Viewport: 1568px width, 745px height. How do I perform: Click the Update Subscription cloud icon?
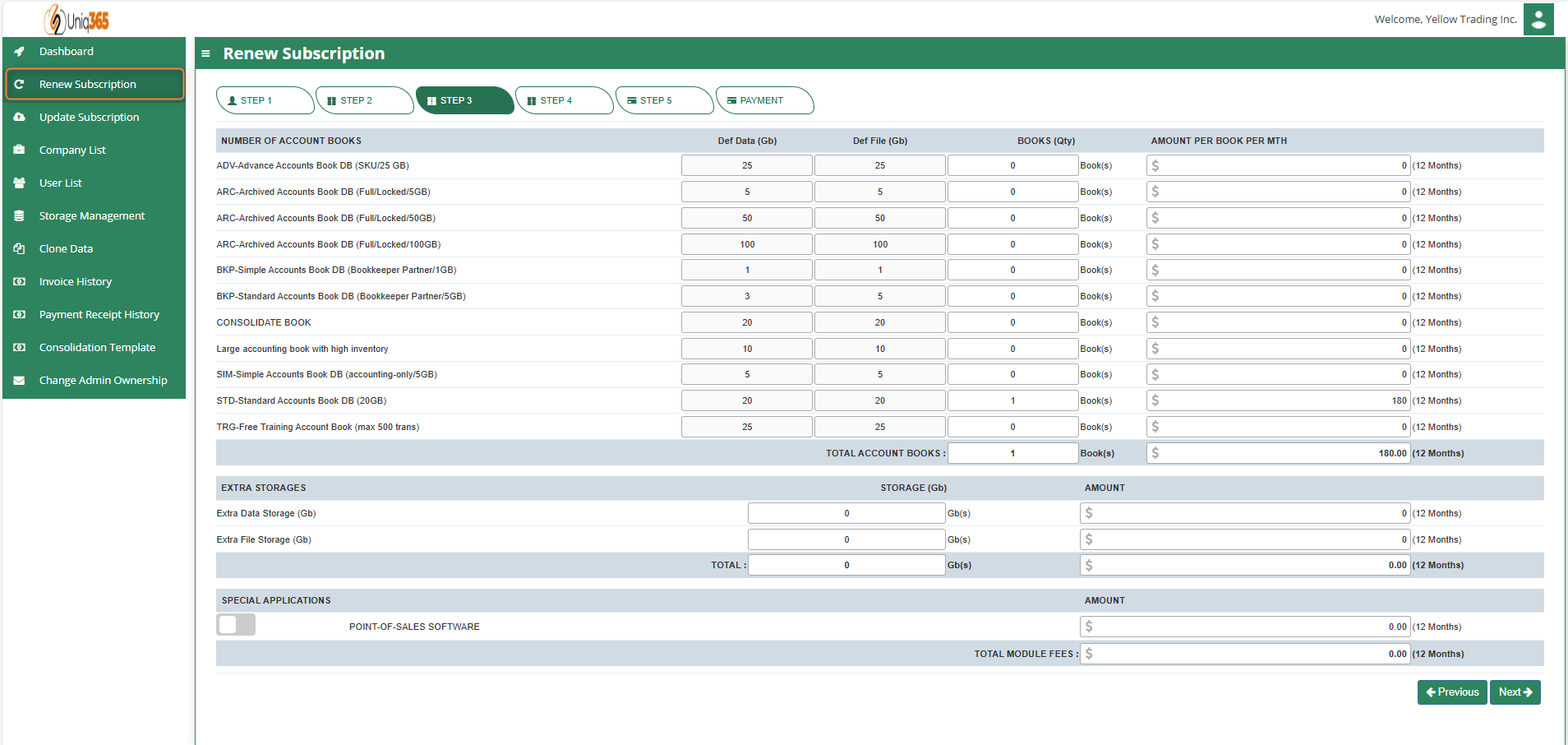tap(19, 117)
